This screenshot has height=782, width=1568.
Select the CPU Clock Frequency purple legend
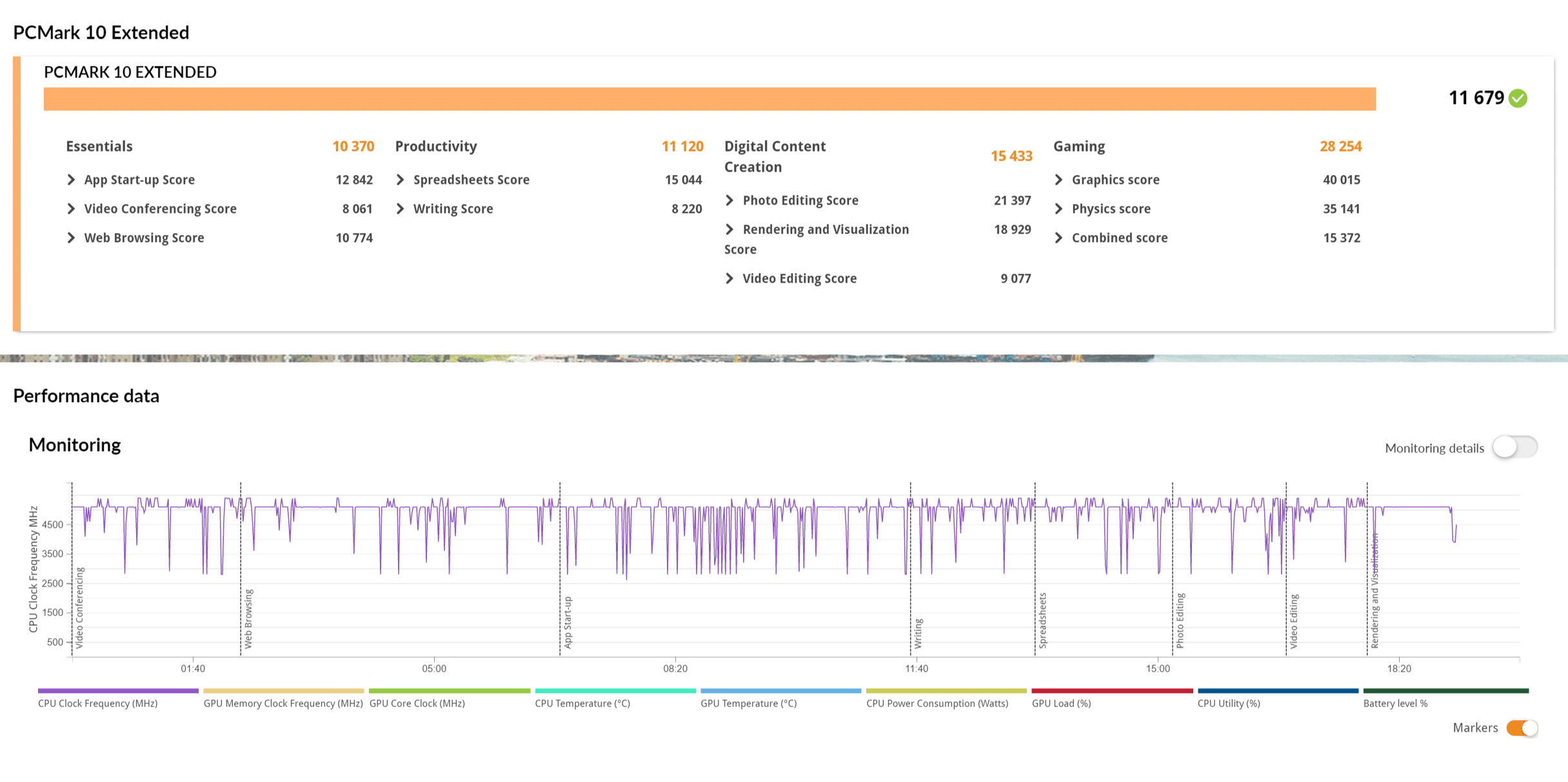tap(118, 691)
